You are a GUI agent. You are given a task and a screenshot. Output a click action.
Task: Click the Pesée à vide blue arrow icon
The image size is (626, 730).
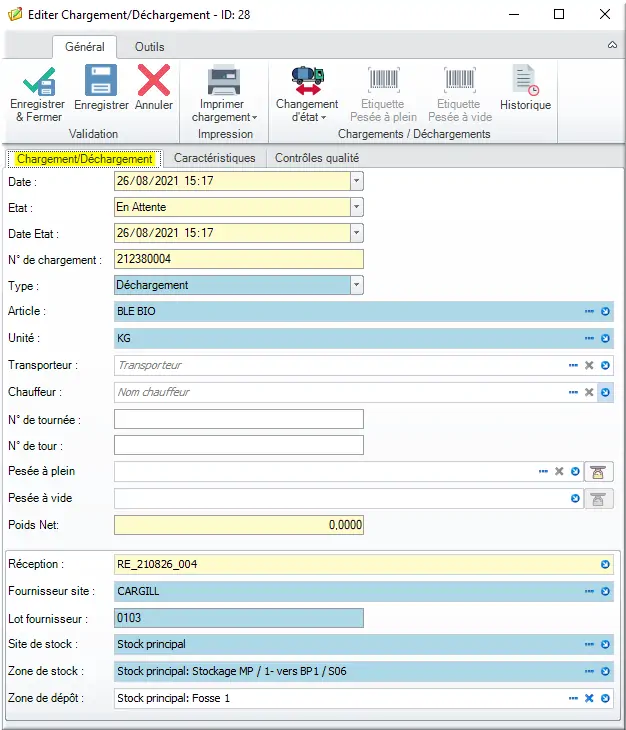click(575, 498)
